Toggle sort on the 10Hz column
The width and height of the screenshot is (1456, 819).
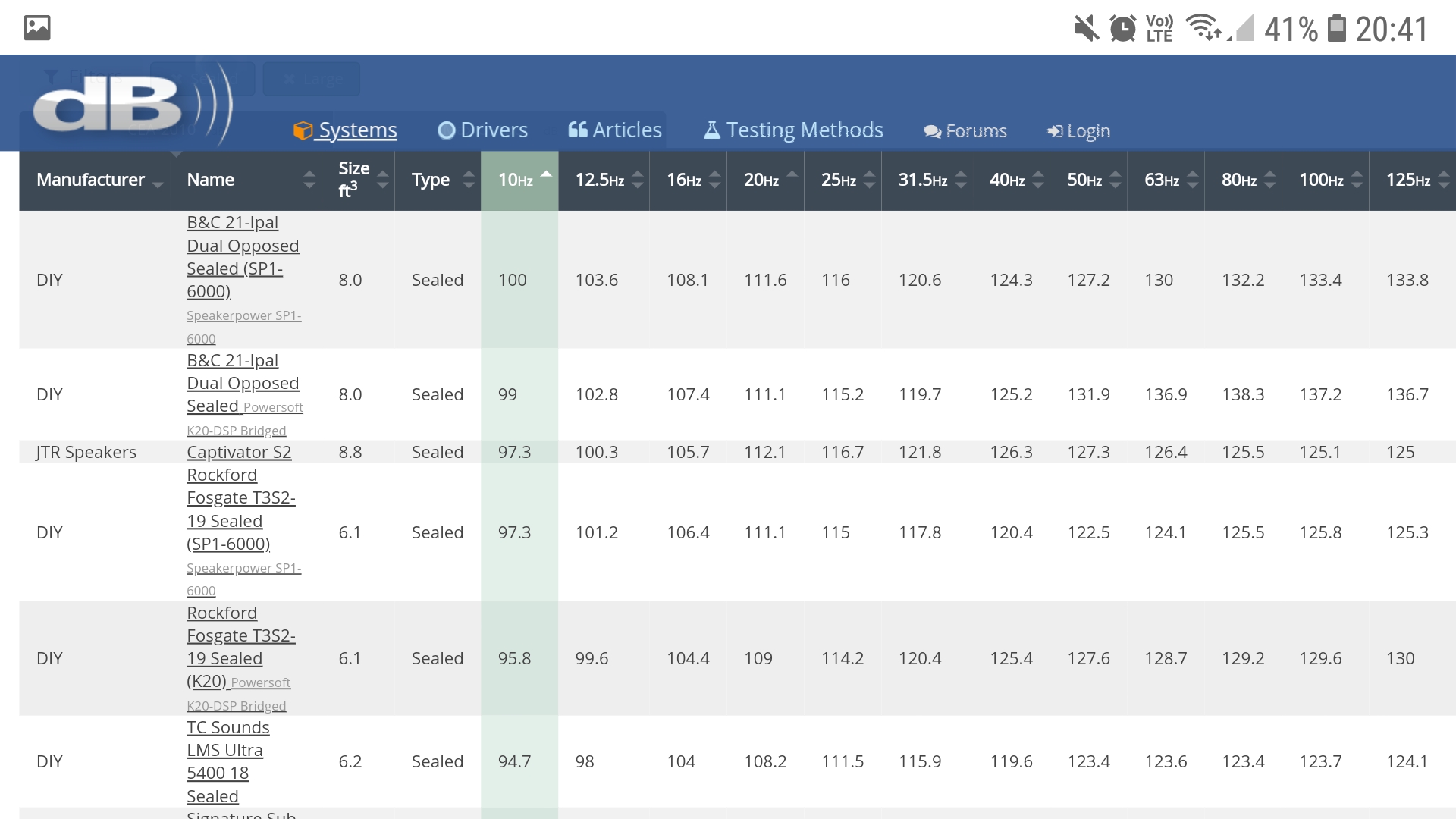click(519, 180)
